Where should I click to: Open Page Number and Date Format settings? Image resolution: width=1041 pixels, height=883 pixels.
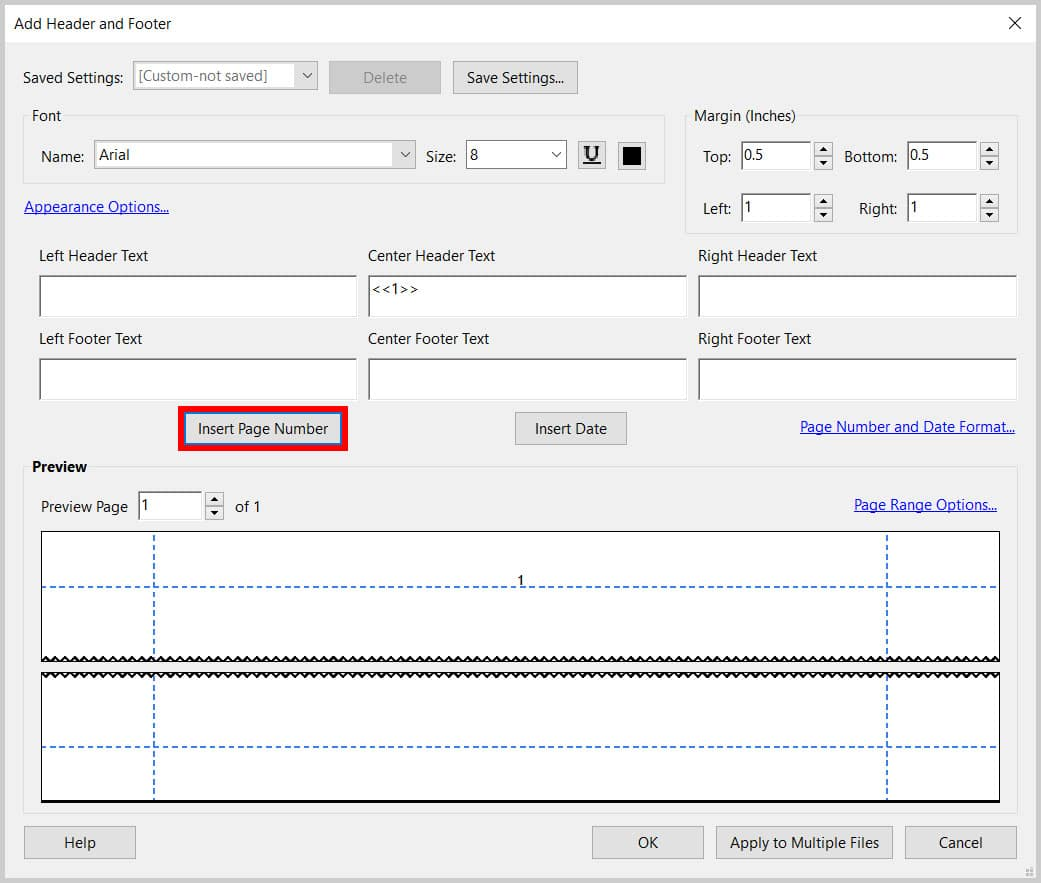[x=906, y=426]
